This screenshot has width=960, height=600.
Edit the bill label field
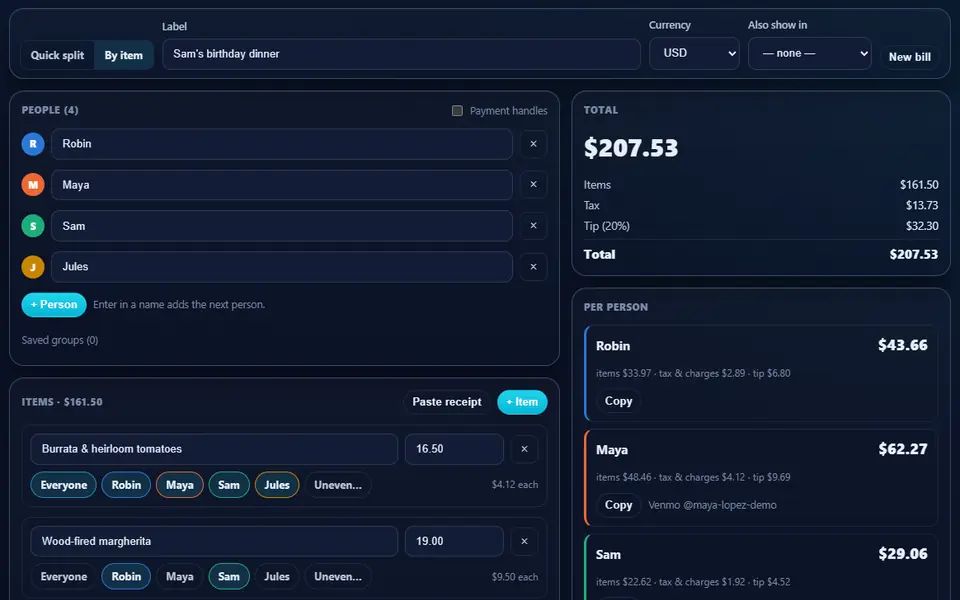(x=402, y=54)
